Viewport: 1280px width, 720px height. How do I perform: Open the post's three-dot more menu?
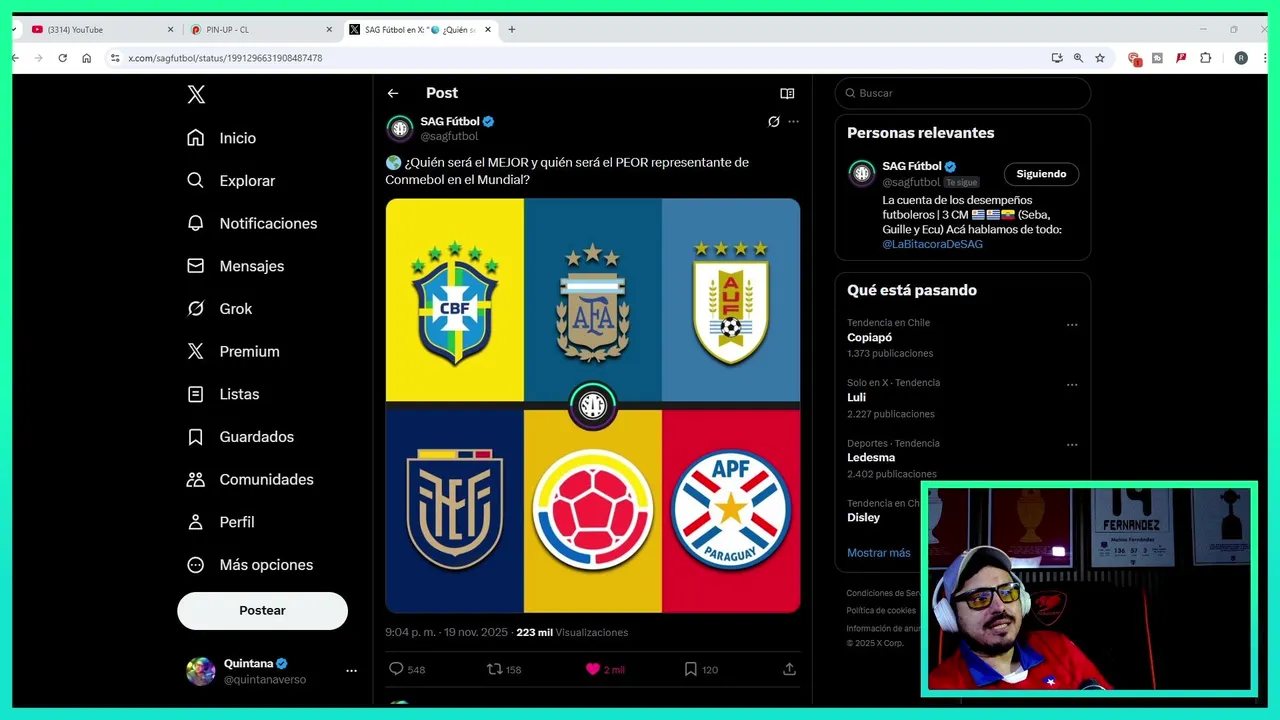pyautogui.click(x=793, y=122)
